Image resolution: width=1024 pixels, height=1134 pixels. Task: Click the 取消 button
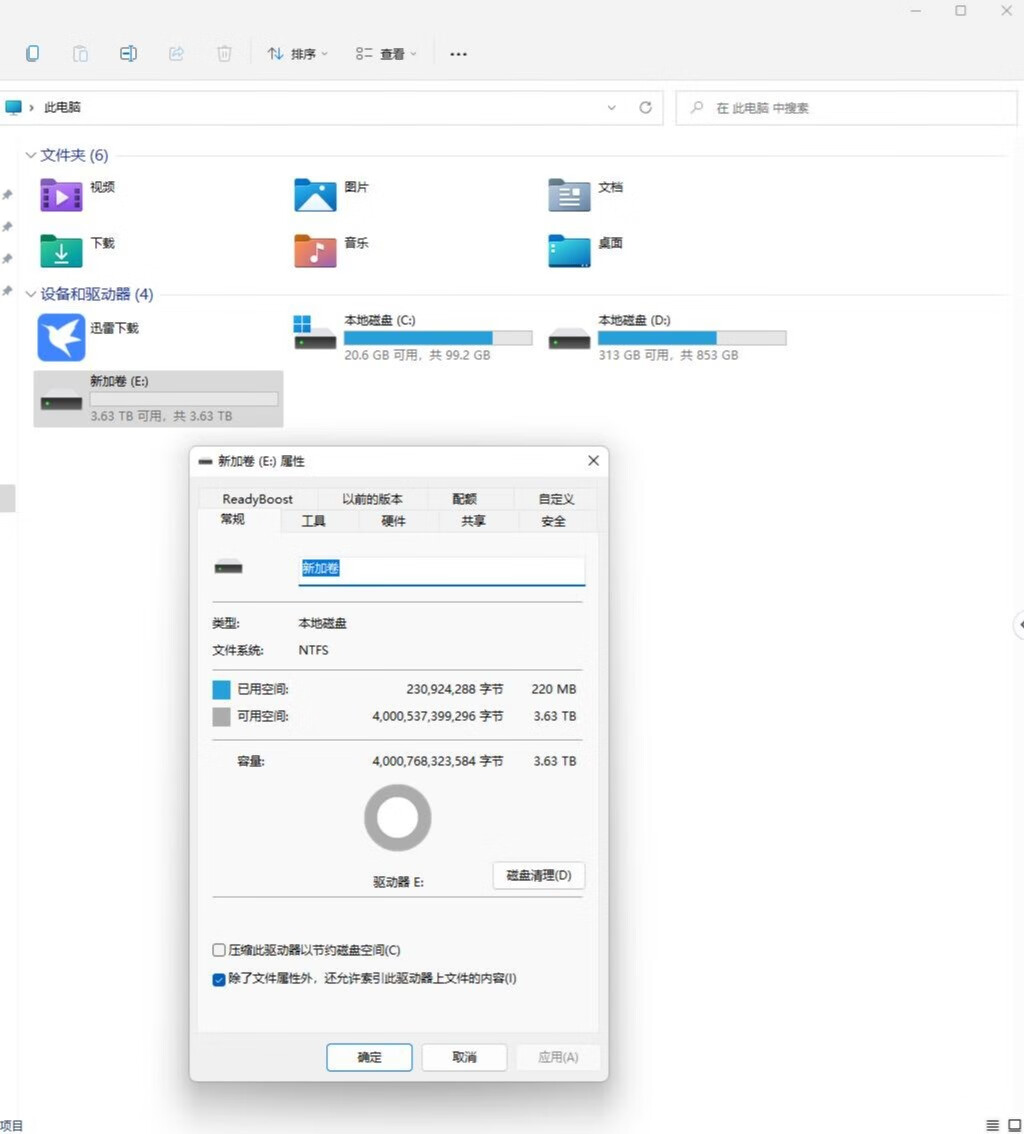(x=464, y=1057)
